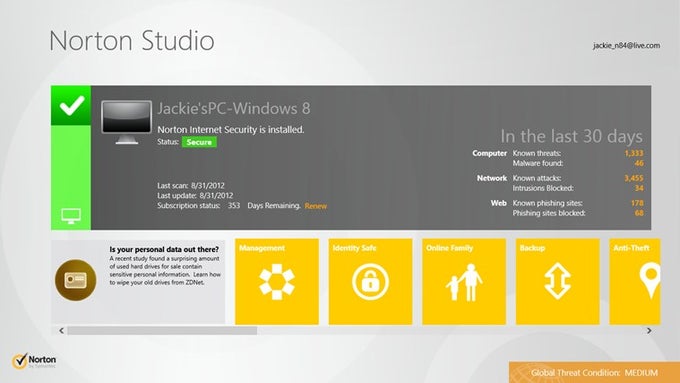Viewport: 680px width, 383px height.
Task: Open the Identity Safe tile
Action: click(x=370, y=281)
